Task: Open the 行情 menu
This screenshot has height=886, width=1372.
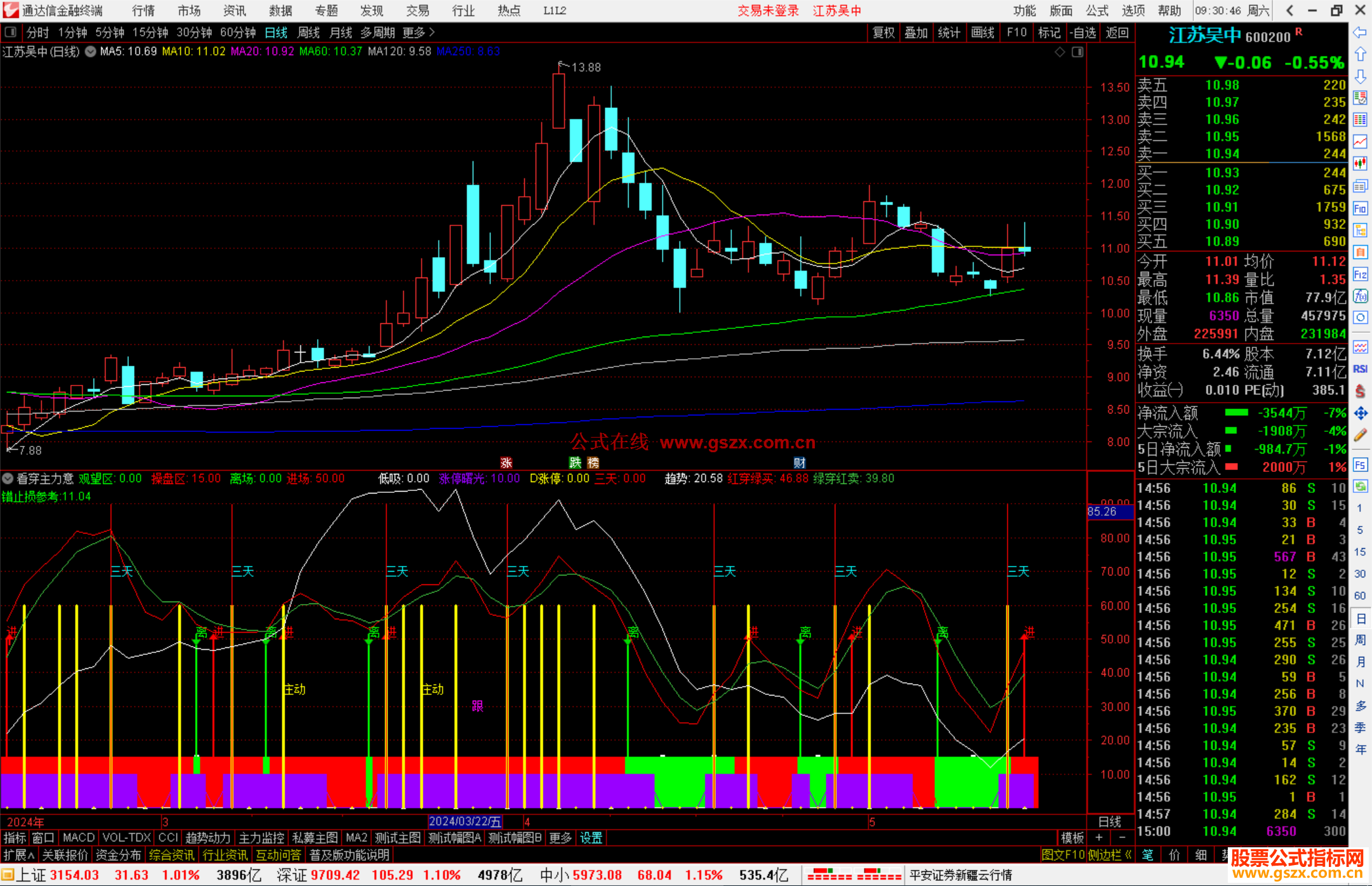Action: coord(144,11)
